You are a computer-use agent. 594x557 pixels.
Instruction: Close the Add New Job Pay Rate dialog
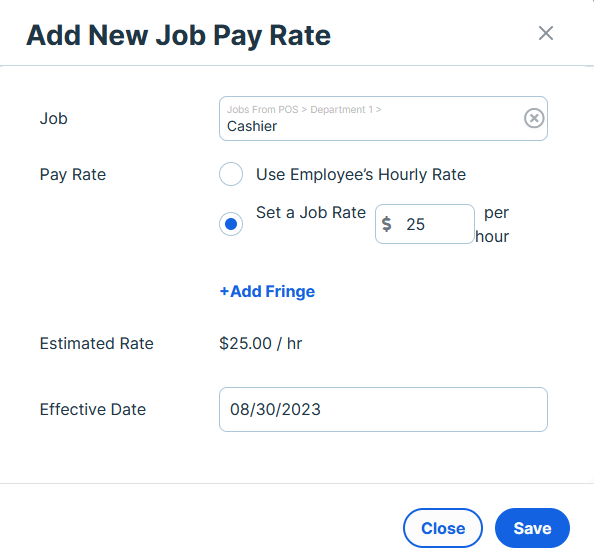[x=546, y=33]
